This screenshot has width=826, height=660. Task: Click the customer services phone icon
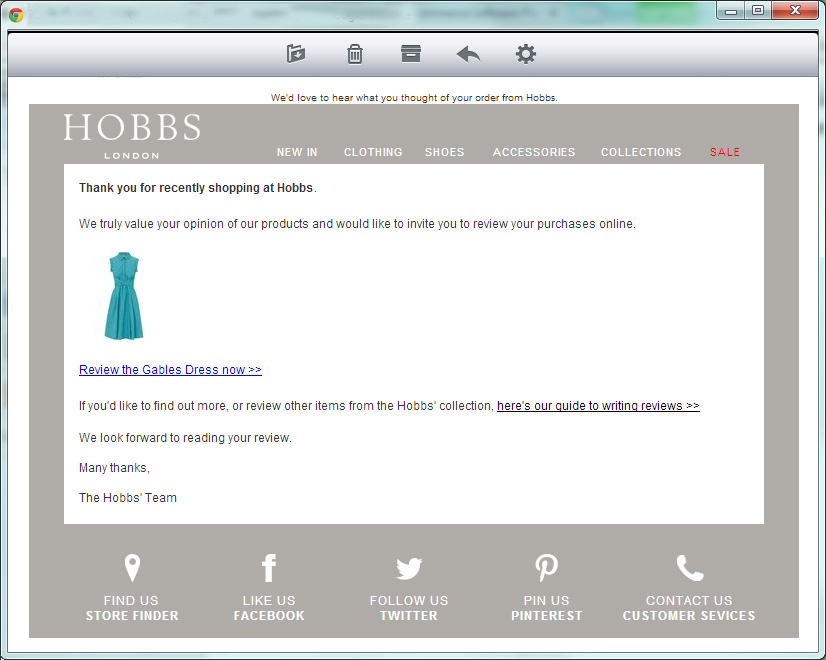point(690,568)
